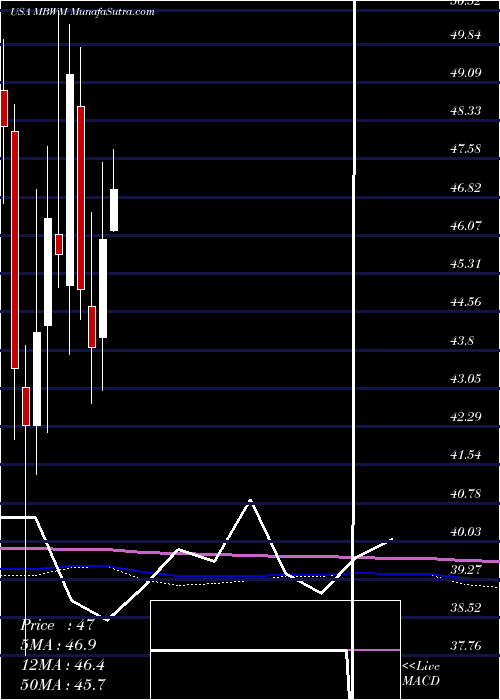Screen dimensions: 500x700
Task: Click the 50MA : 45.7 readout
Action: (62, 684)
